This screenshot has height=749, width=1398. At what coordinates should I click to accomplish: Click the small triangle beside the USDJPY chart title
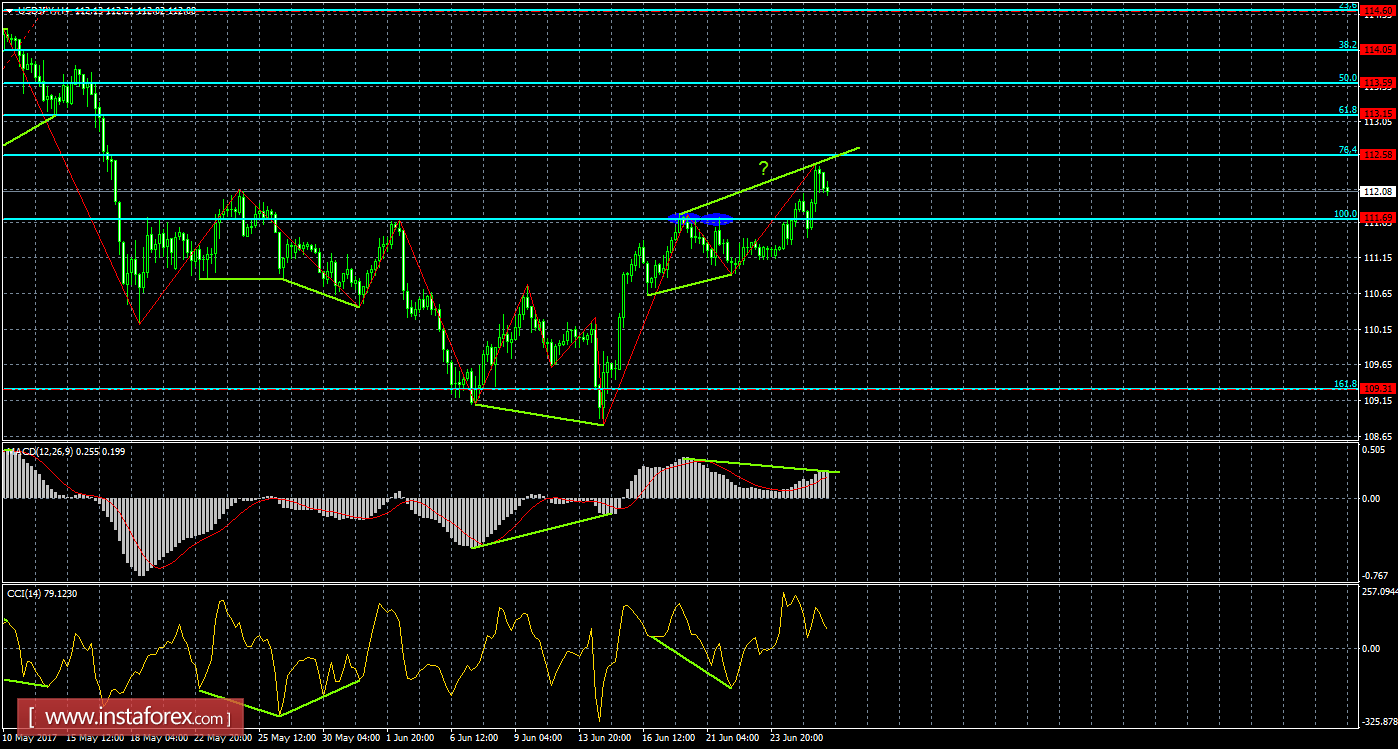pyautogui.click(x=8, y=10)
